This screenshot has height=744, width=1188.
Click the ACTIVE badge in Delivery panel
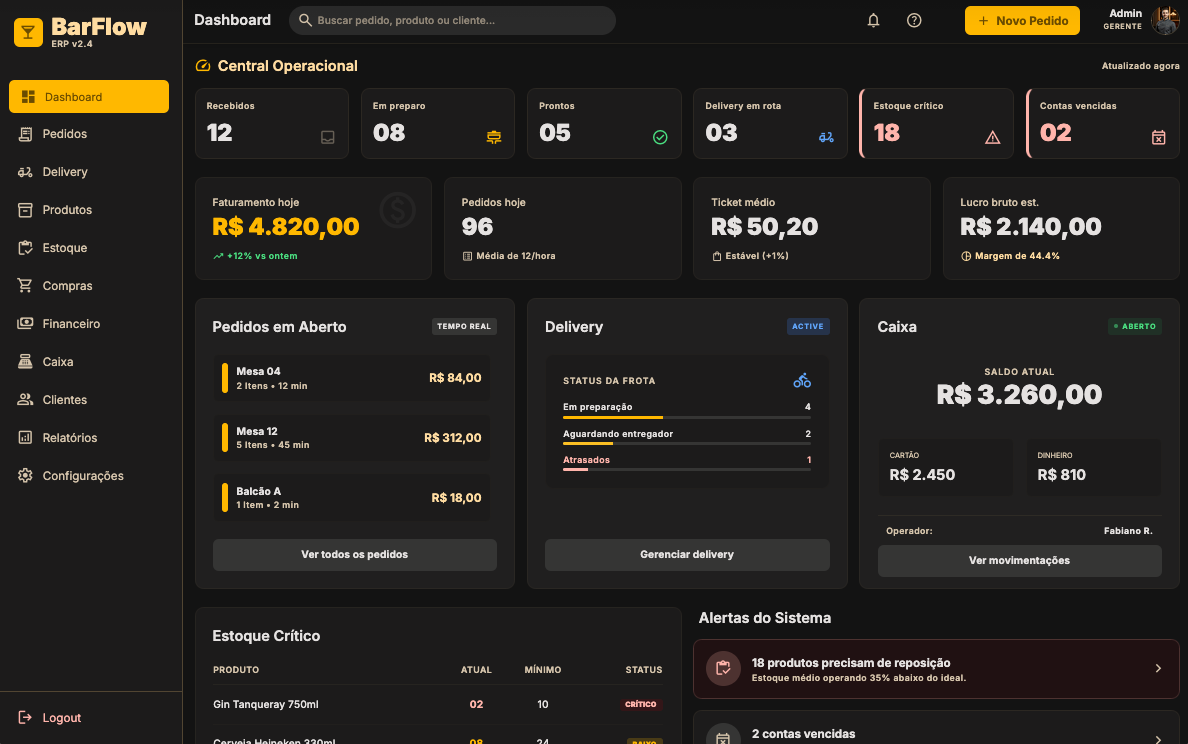pos(808,327)
